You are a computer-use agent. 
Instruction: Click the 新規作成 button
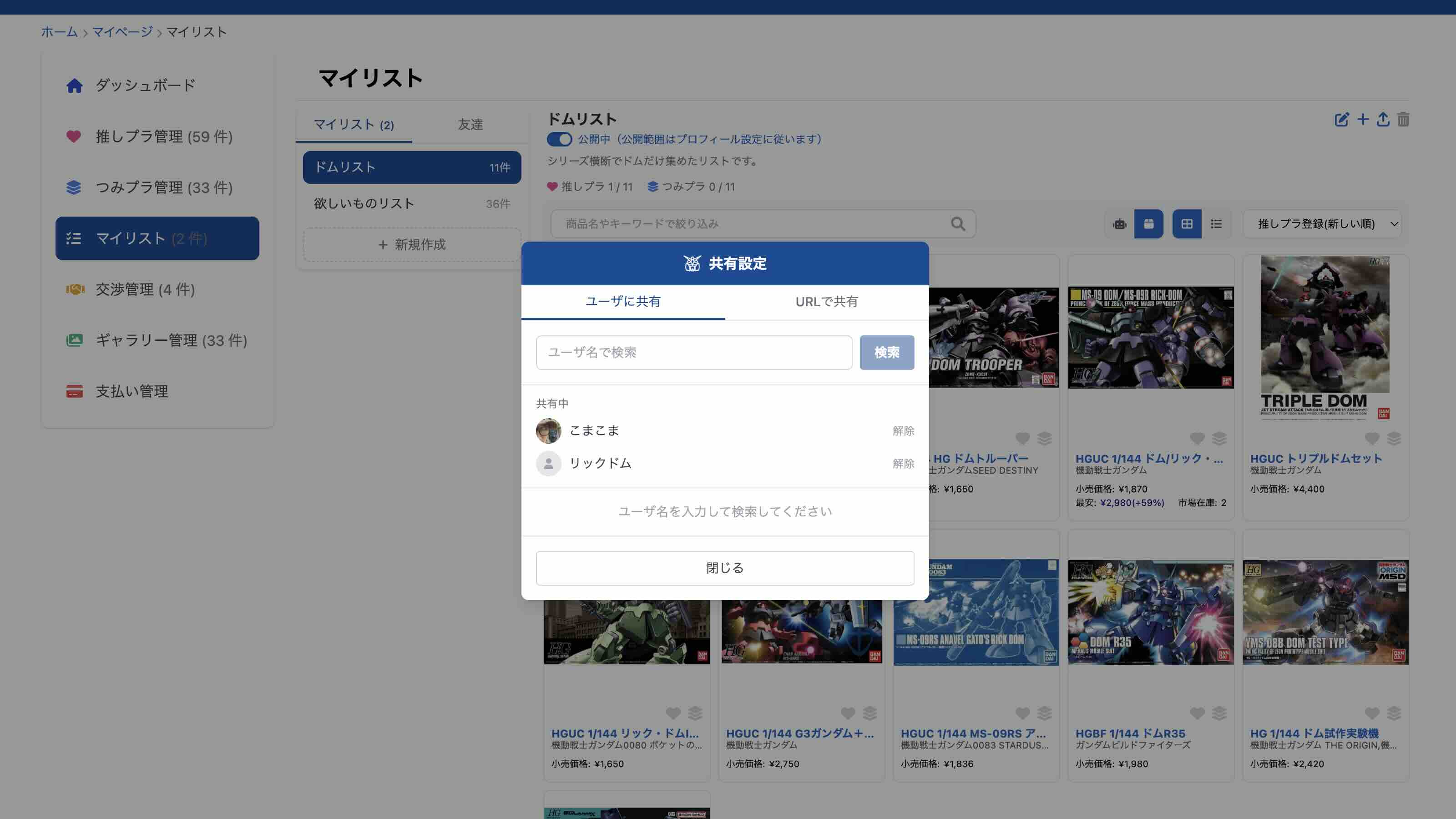click(412, 245)
